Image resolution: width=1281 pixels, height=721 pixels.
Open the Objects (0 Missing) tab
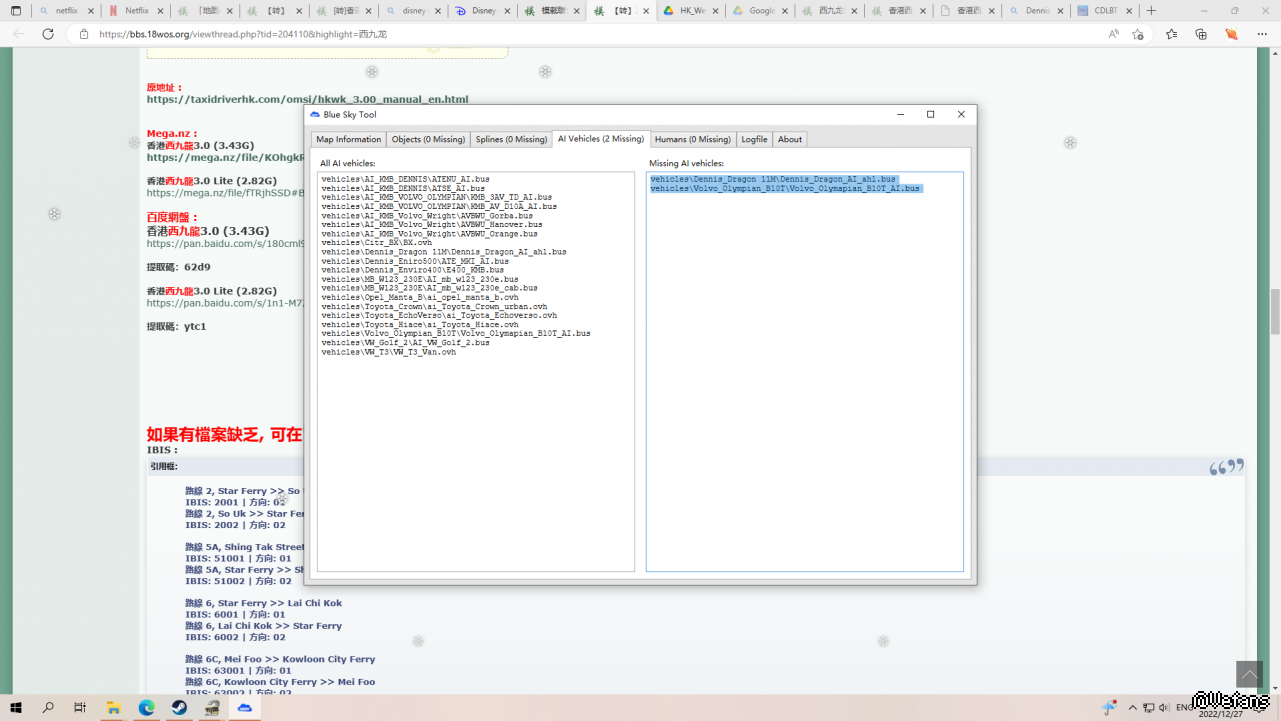click(428, 139)
